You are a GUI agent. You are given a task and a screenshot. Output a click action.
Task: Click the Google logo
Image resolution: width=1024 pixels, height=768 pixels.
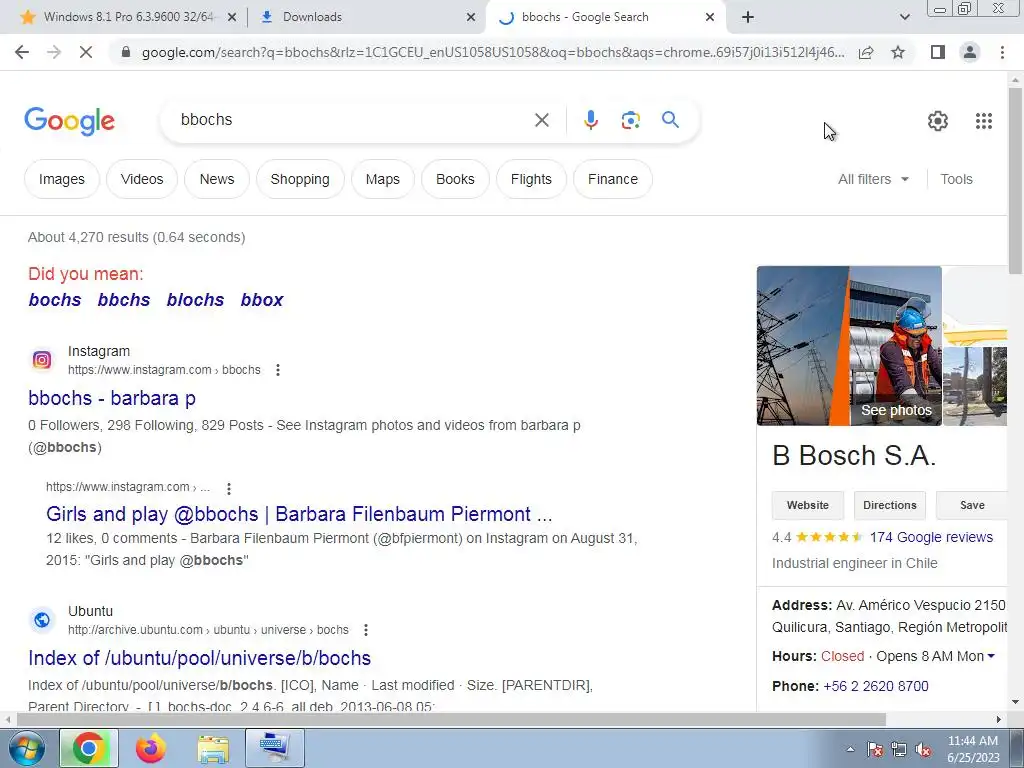pos(69,121)
